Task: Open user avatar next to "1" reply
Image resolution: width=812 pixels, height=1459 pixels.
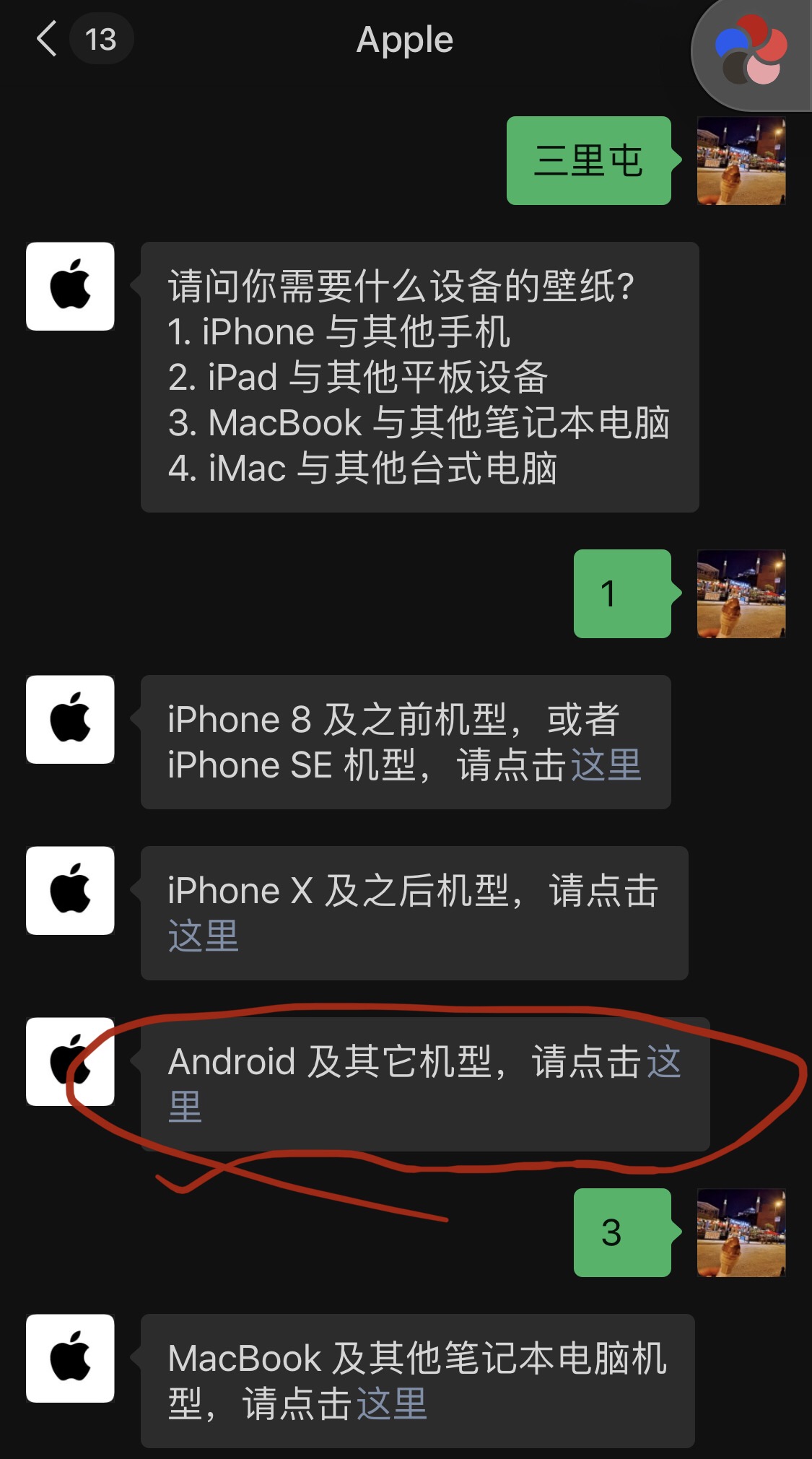Action: tap(741, 593)
